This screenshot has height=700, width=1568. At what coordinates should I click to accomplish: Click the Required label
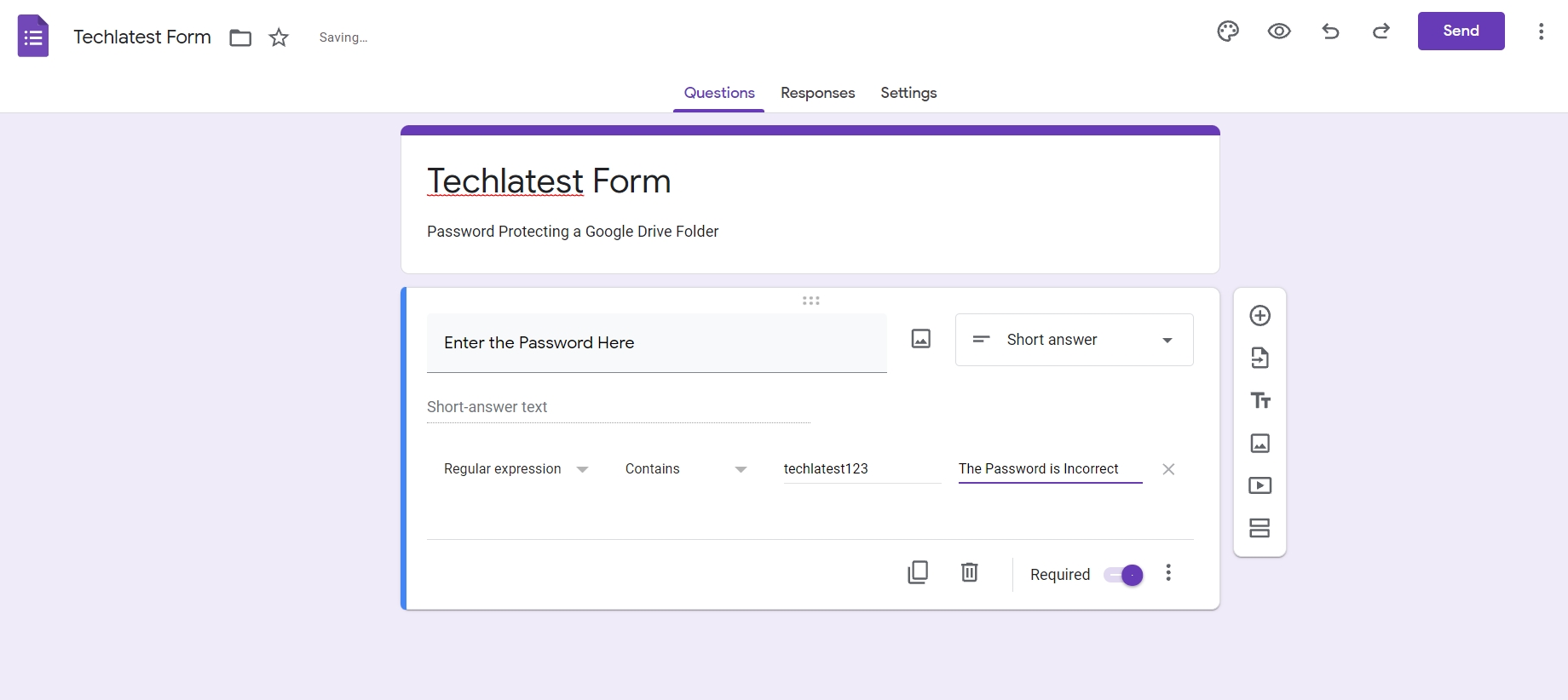1060,575
